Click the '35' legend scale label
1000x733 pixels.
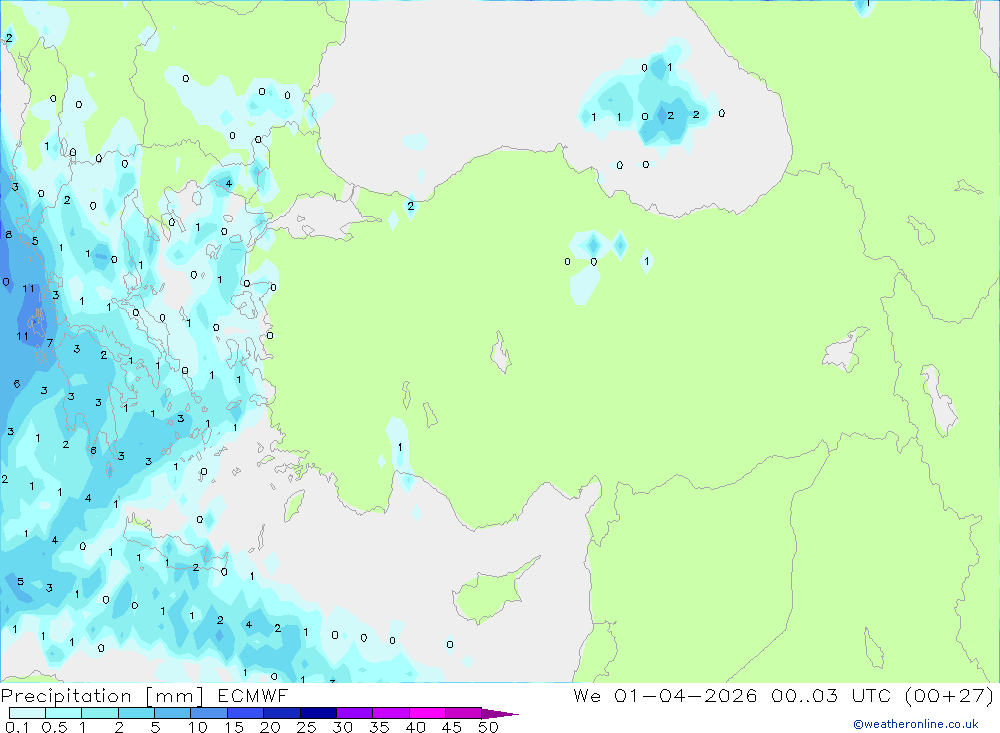point(379,727)
